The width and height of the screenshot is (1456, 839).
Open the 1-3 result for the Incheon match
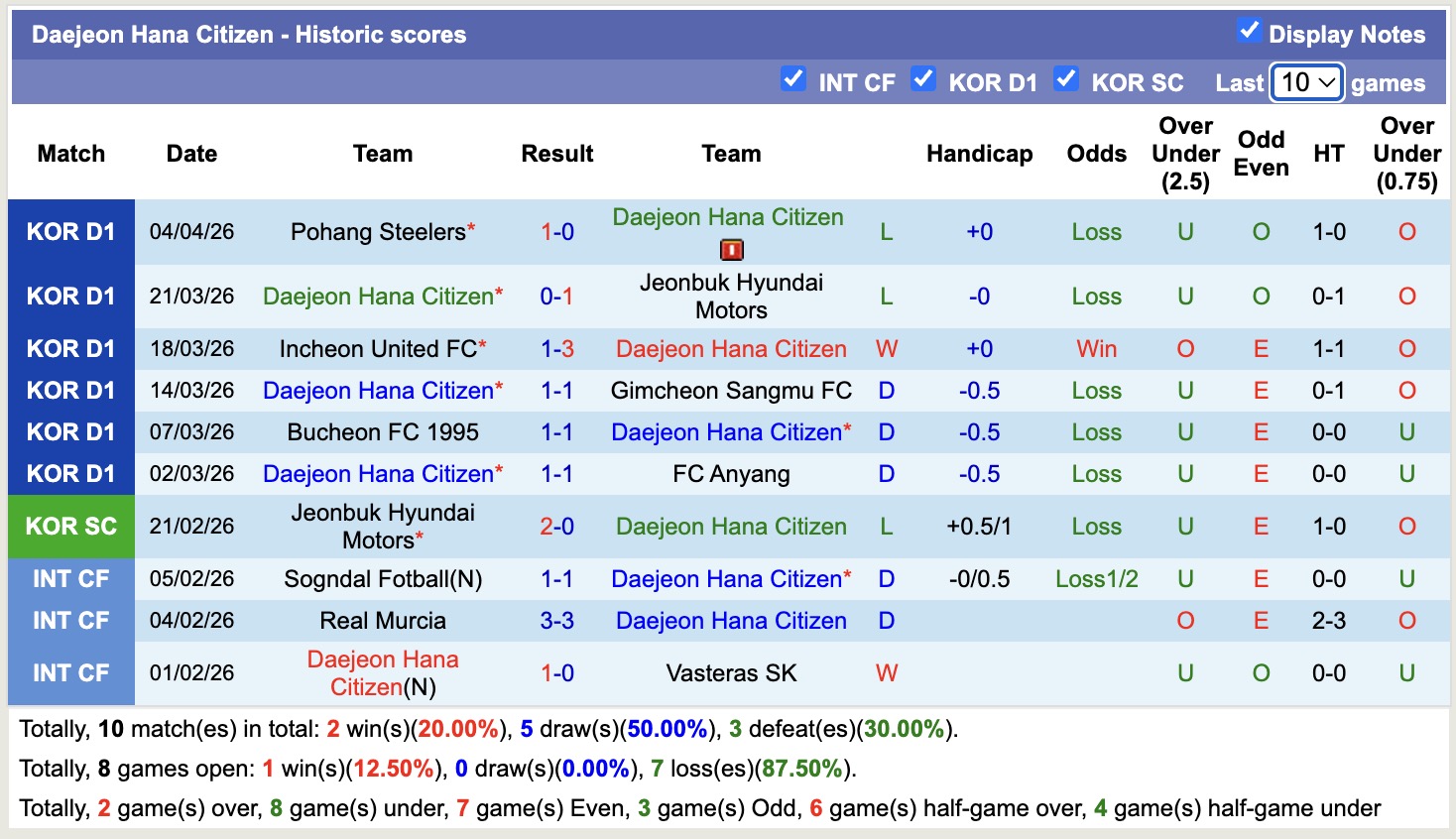[556, 348]
